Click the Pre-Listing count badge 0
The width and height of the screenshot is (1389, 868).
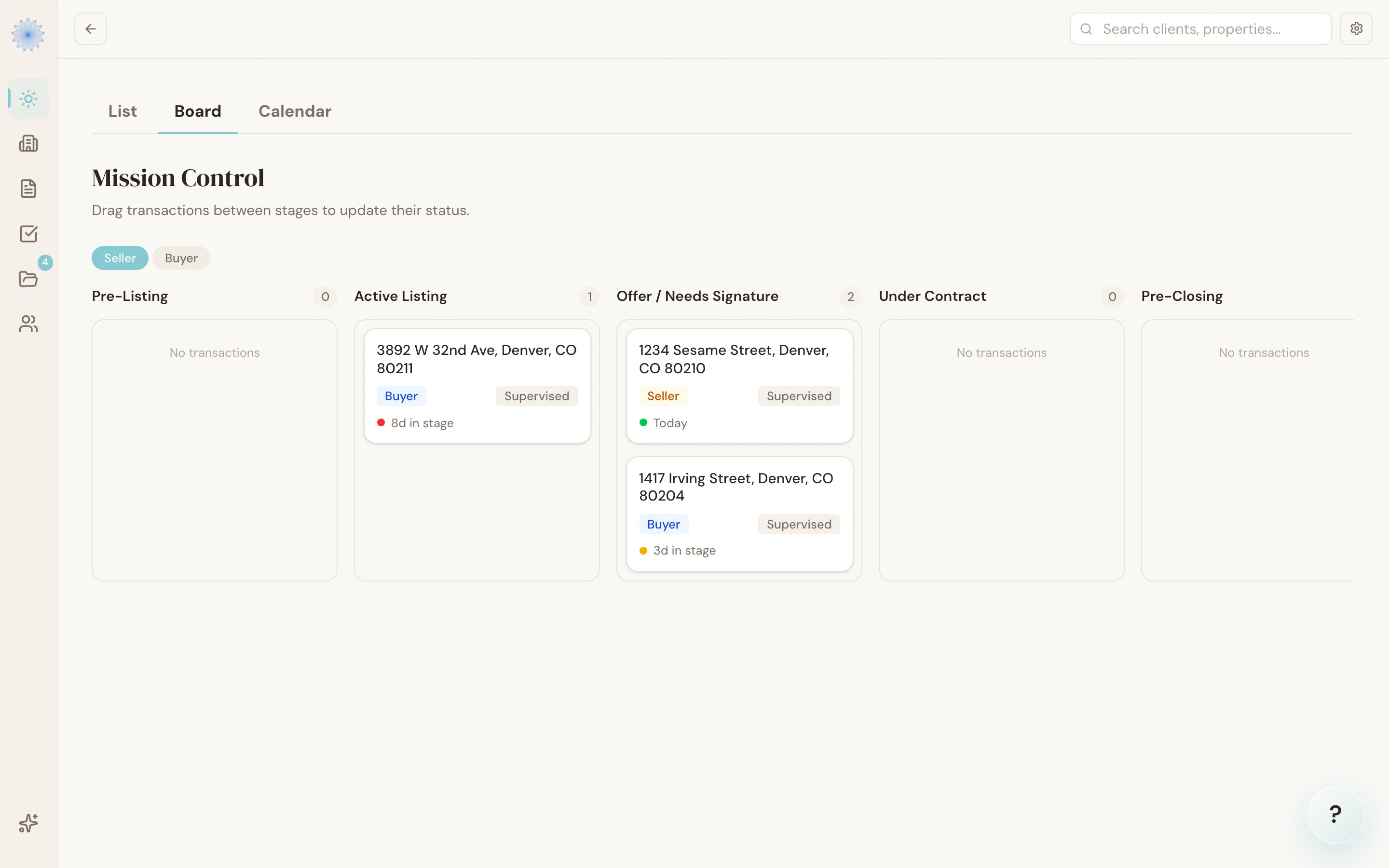pyautogui.click(x=326, y=297)
